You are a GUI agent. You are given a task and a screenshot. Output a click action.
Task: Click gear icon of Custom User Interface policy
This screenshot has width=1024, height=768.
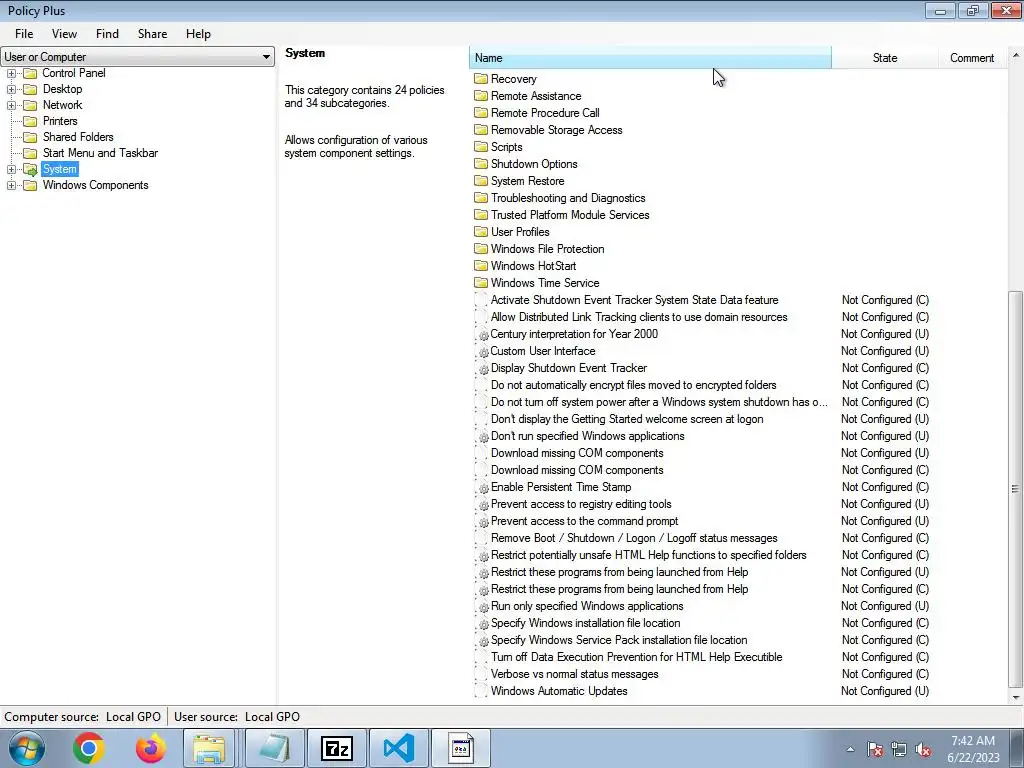tap(482, 351)
